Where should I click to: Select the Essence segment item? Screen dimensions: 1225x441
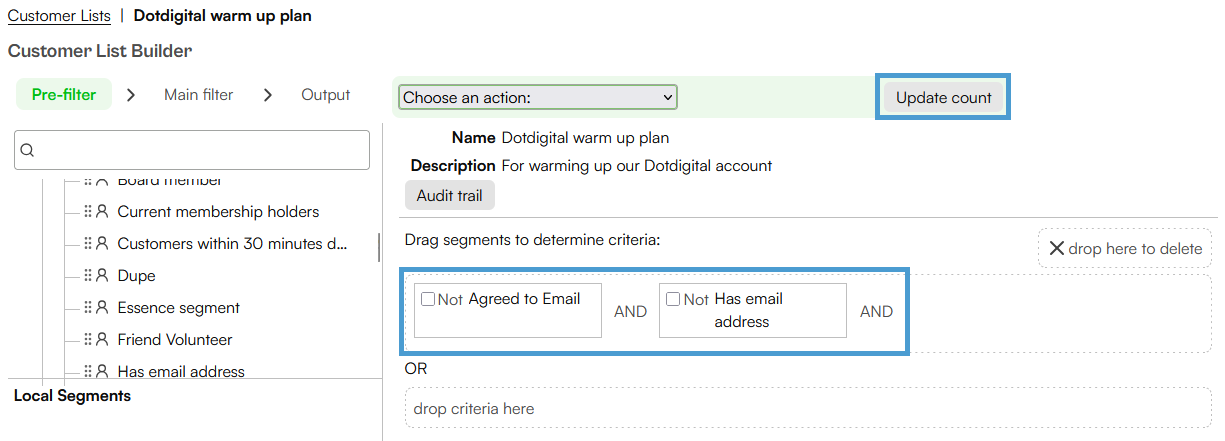178,308
